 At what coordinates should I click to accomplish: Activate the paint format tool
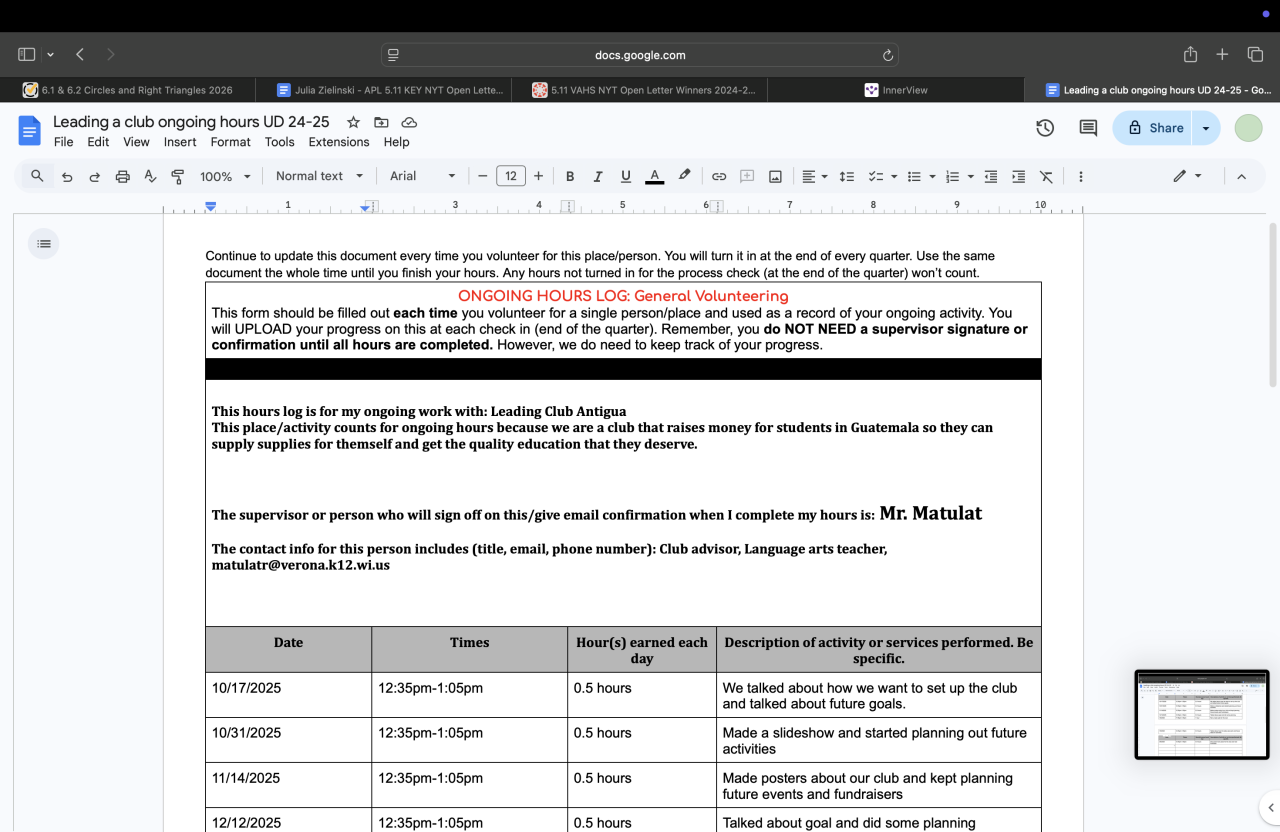click(178, 176)
